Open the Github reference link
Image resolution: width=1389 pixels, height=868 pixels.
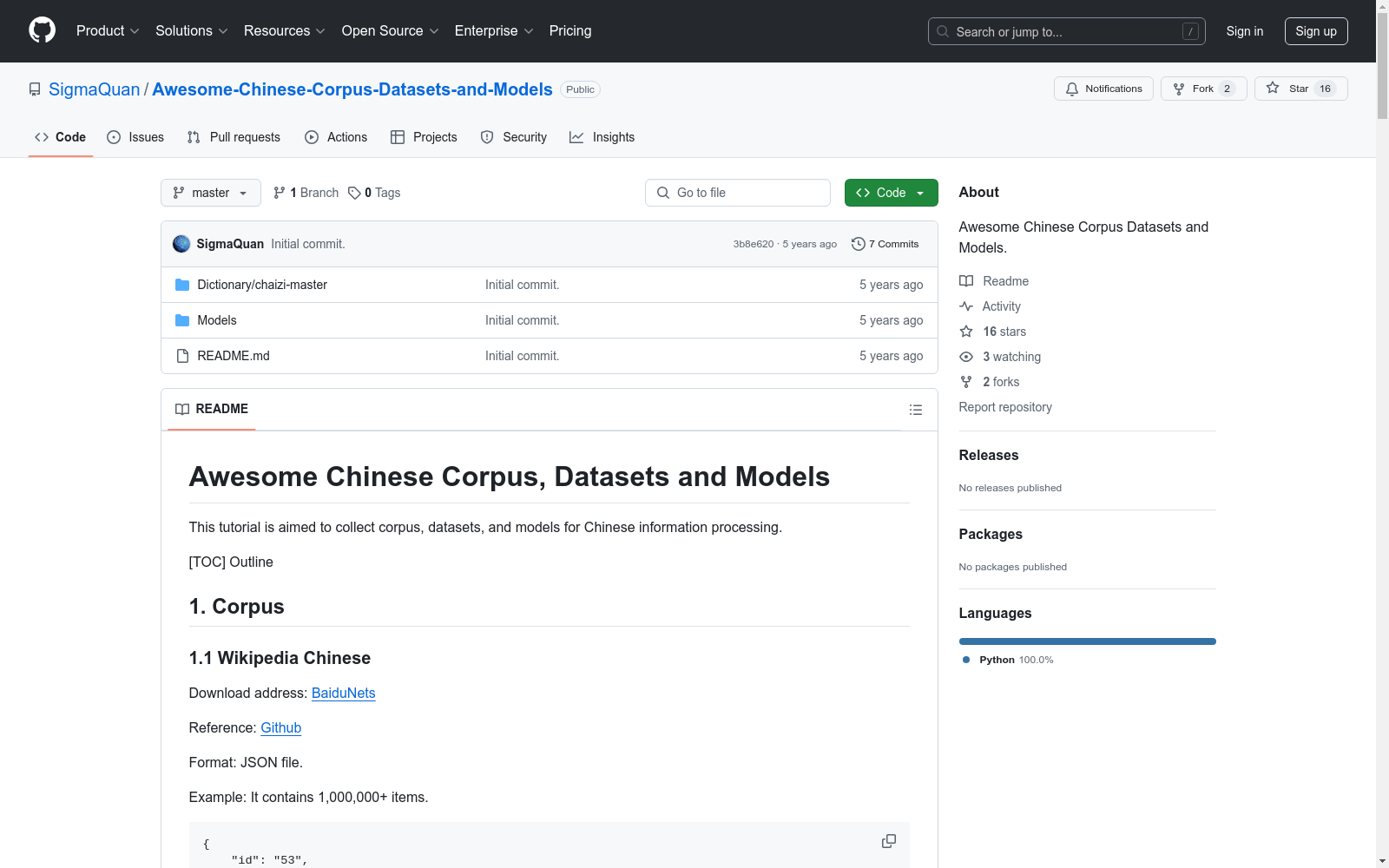(x=281, y=727)
